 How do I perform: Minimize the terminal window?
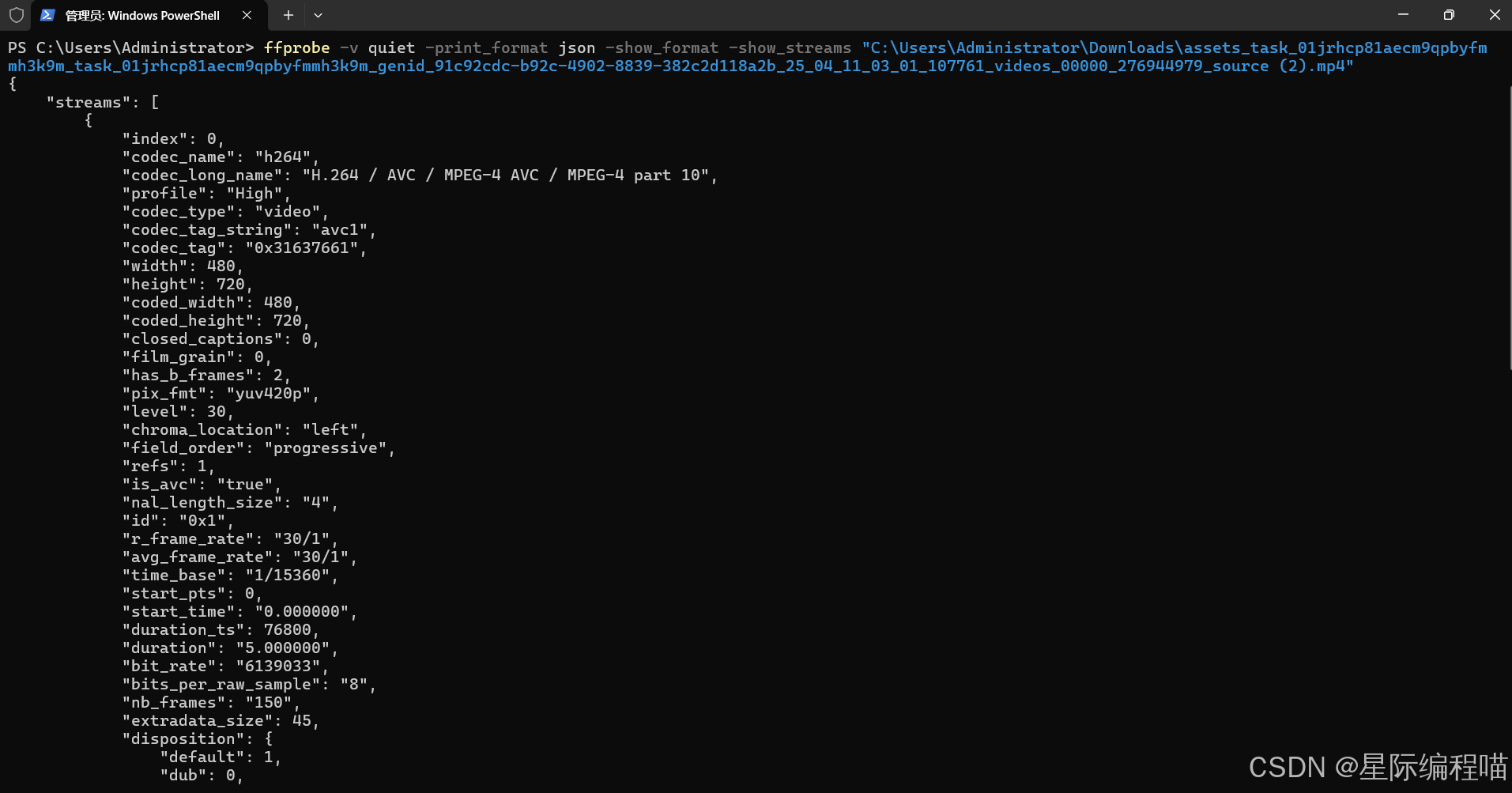click(x=1404, y=14)
